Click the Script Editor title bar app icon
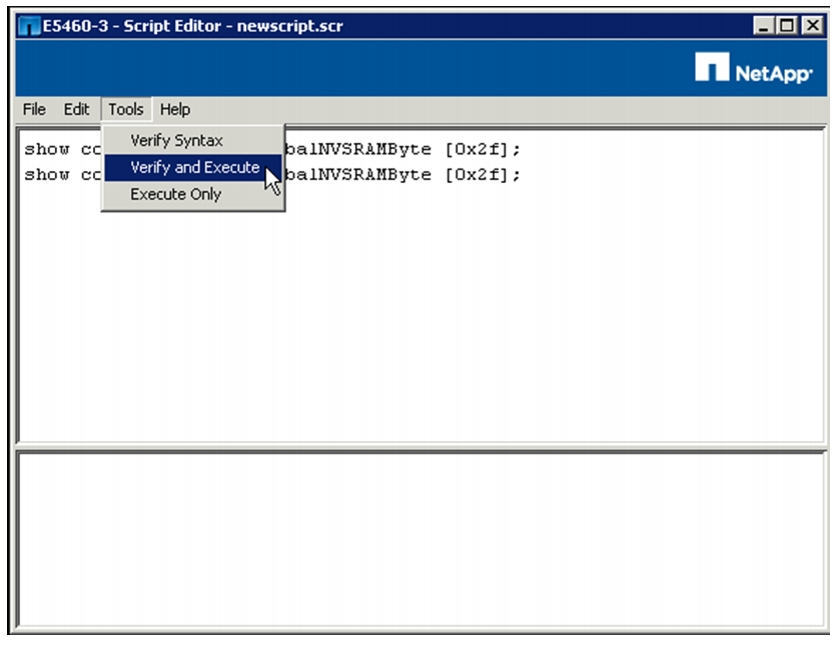832x669 pixels. tap(29, 26)
